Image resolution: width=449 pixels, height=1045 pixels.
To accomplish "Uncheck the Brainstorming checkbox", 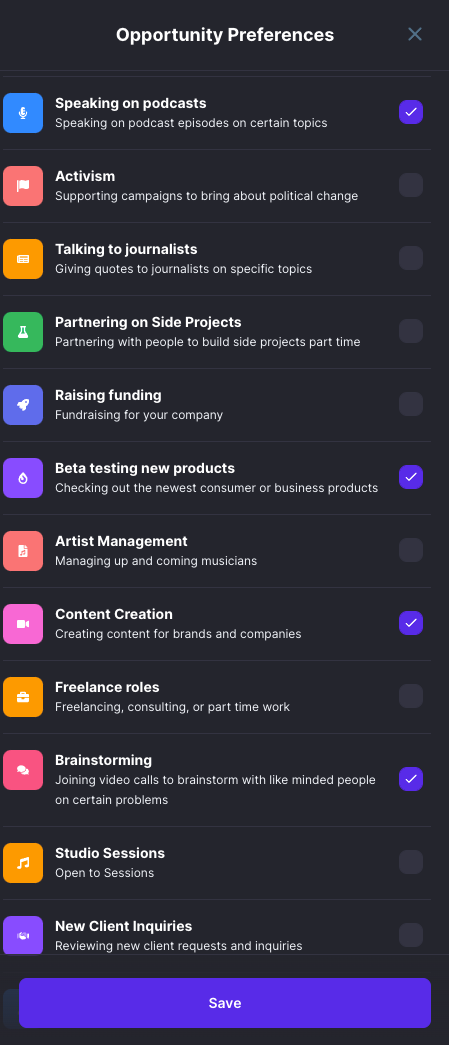I will pos(411,779).
